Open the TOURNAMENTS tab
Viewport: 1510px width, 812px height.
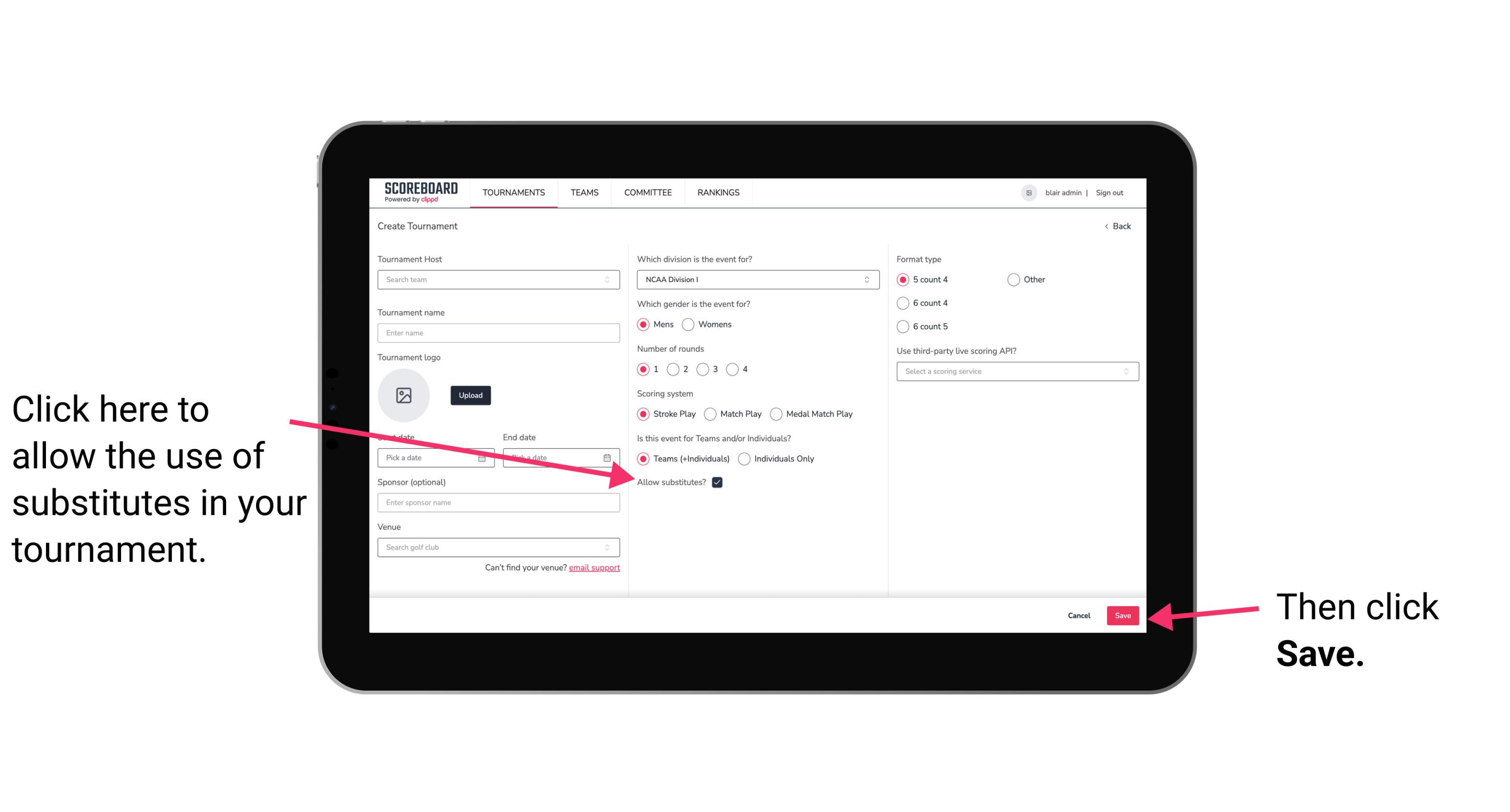pyautogui.click(x=513, y=192)
